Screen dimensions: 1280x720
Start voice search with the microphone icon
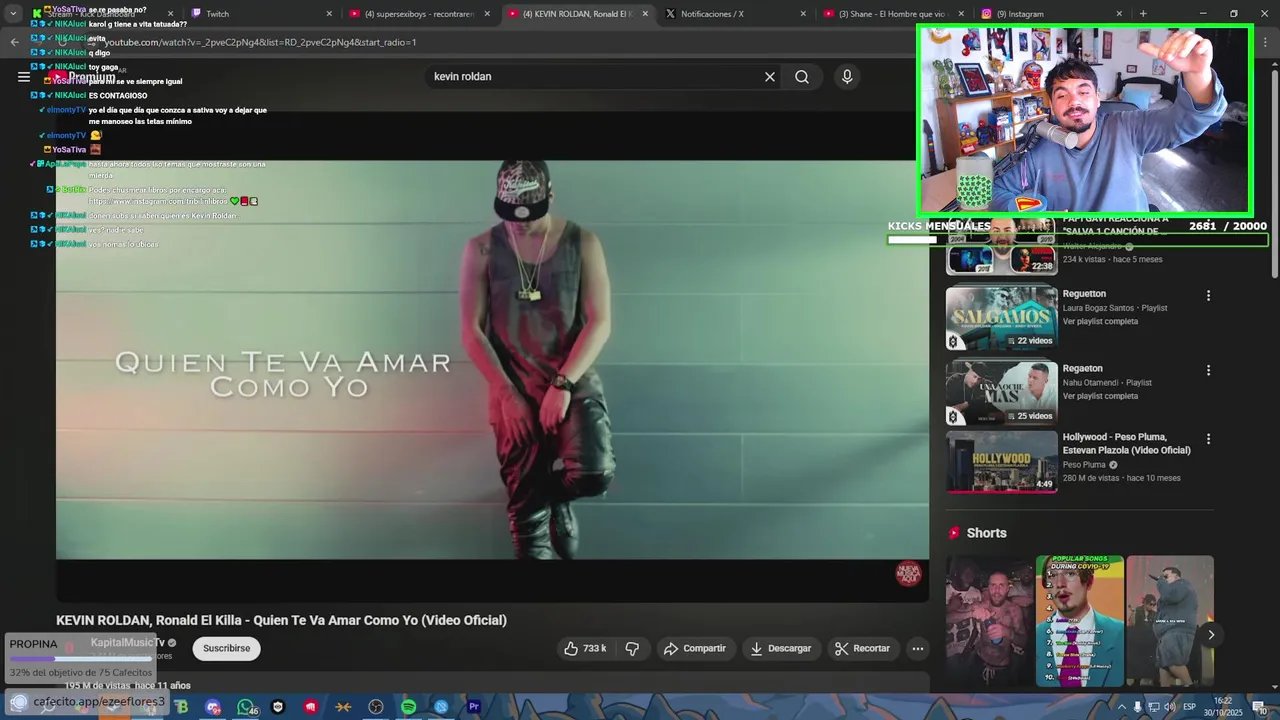point(847,77)
